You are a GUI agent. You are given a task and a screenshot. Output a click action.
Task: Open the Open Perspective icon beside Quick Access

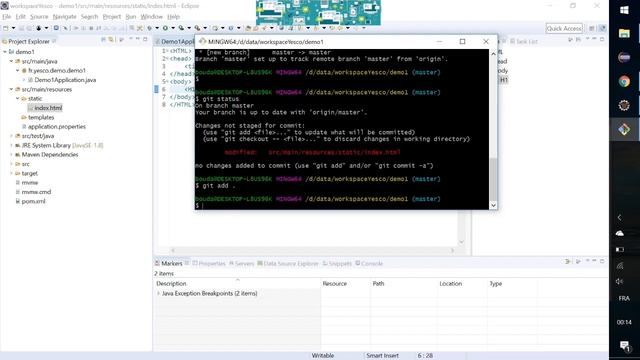tap(591, 28)
